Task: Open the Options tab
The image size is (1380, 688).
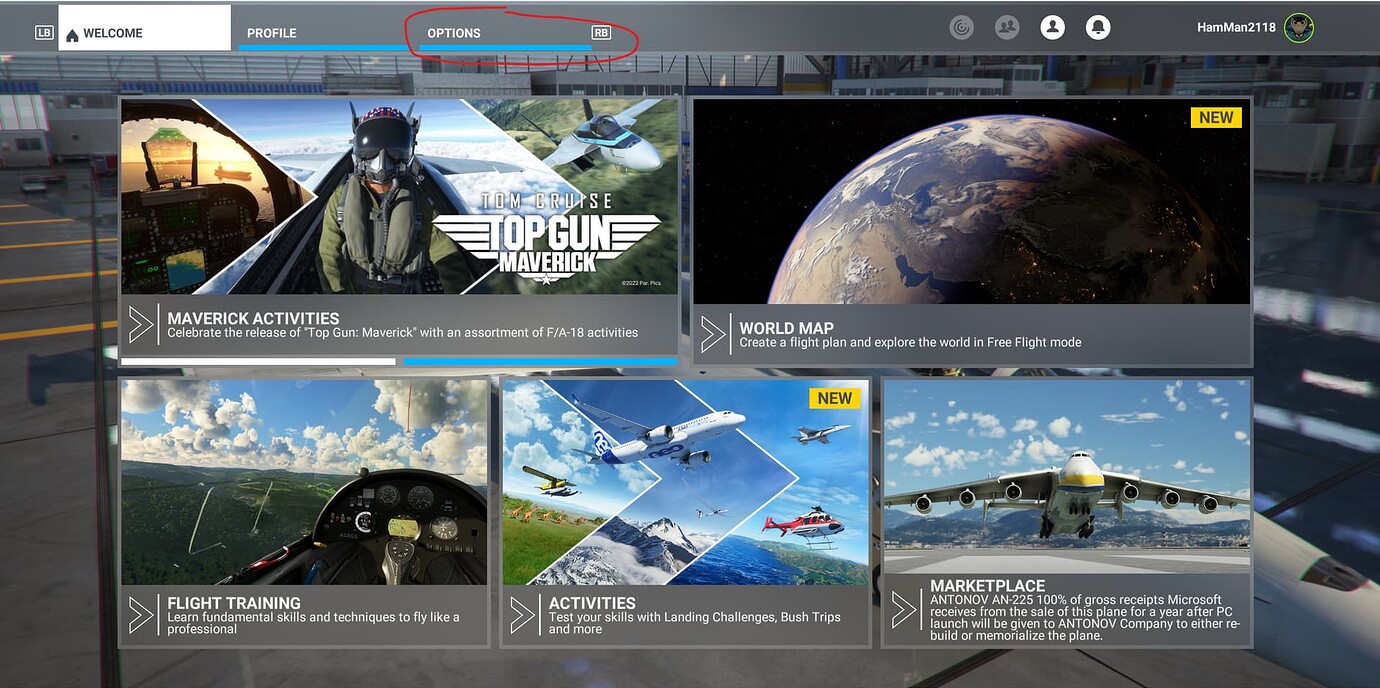Action: tap(454, 33)
